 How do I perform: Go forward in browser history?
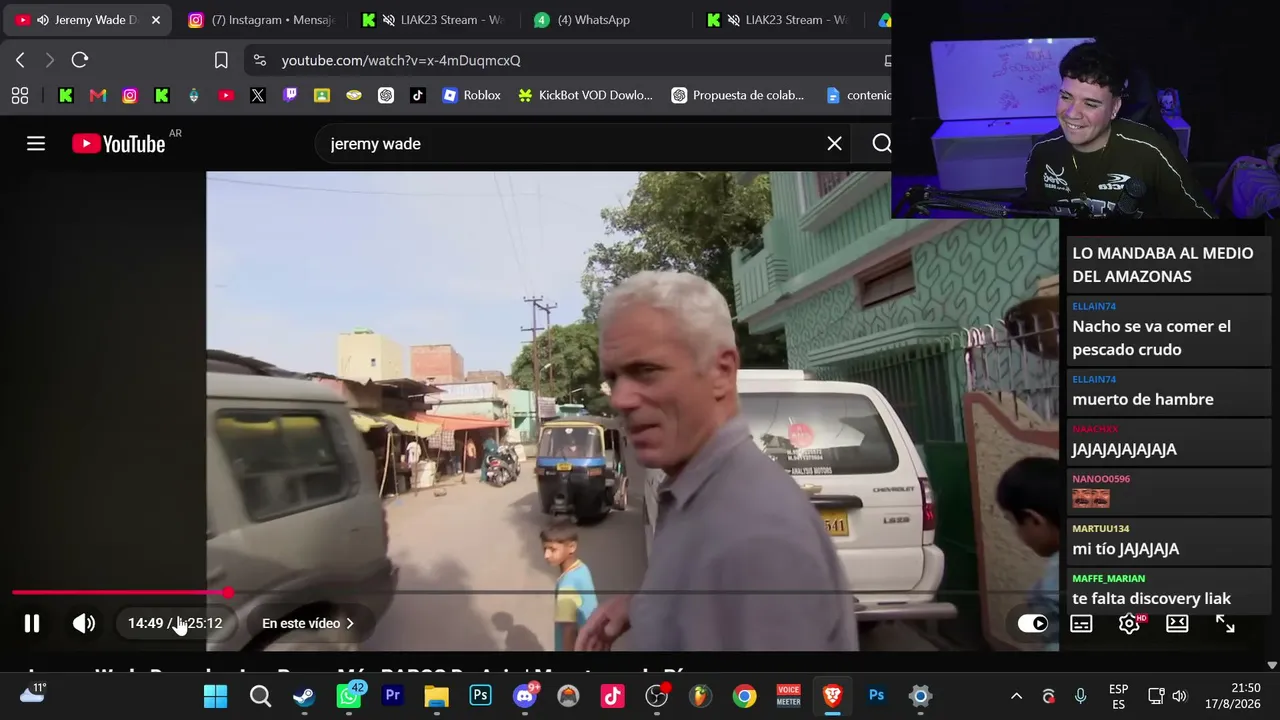[x=50, y=60]
